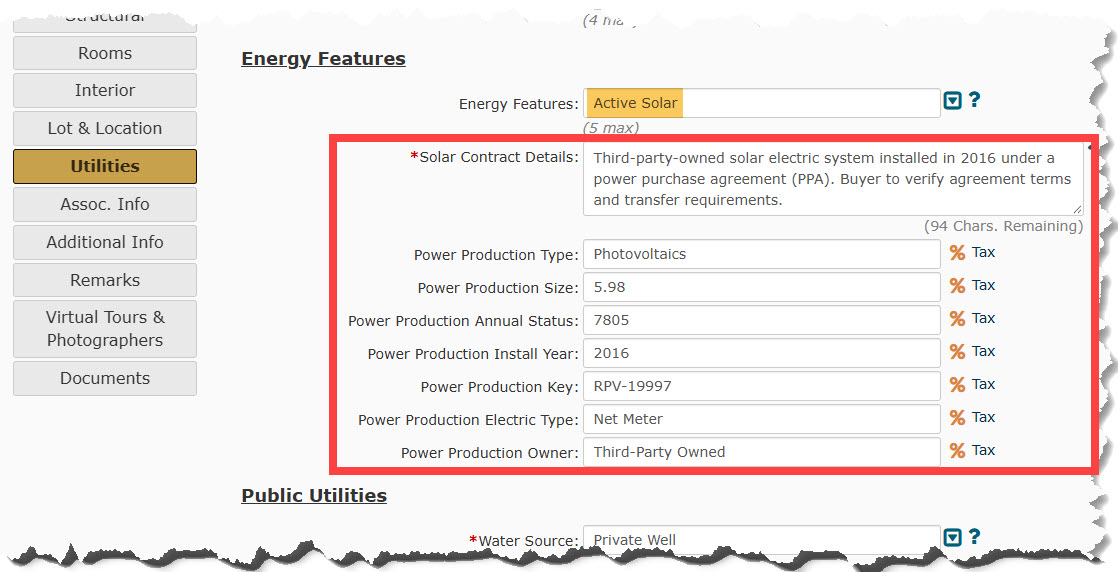
Task: Click the Power Production Type field
Action: click(761, 254)
